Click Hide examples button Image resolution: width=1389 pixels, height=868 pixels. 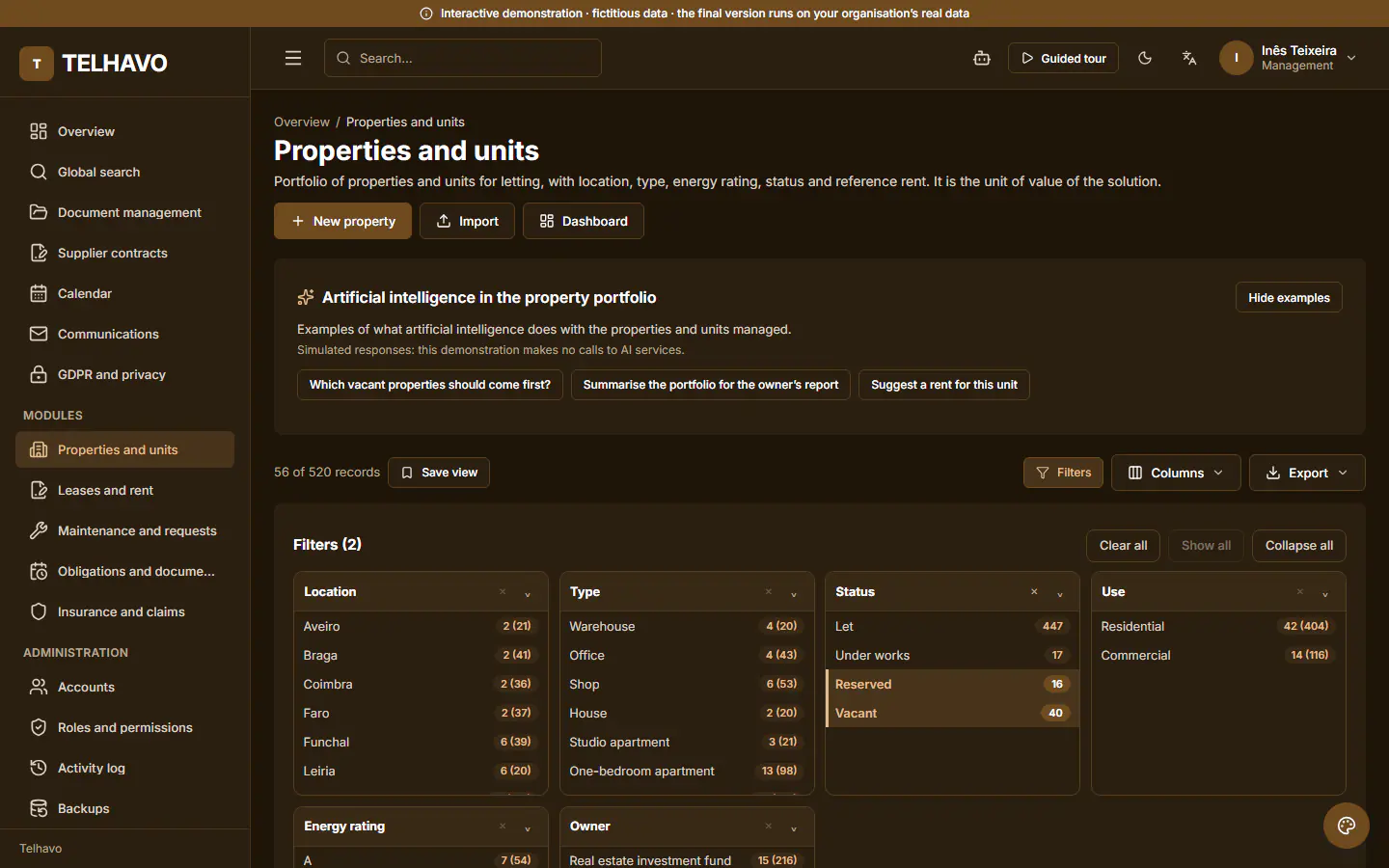1289,297
